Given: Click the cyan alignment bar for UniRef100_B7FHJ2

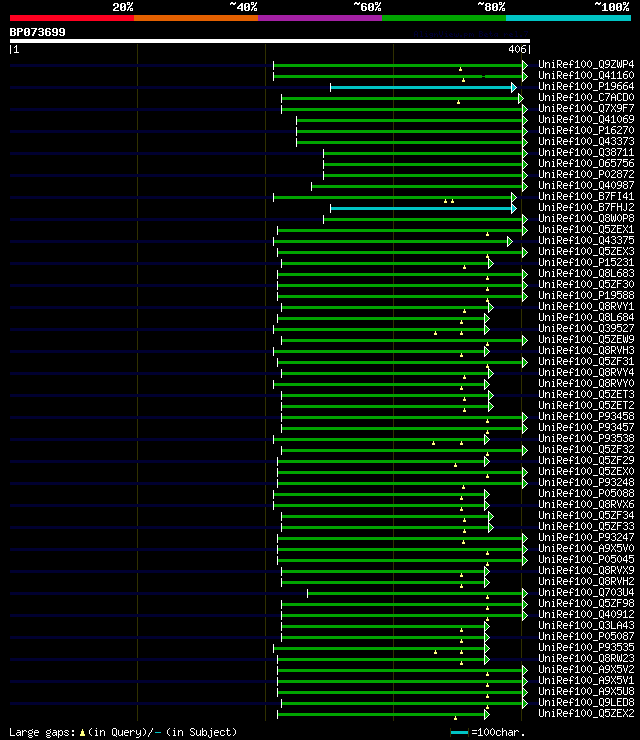Looking at the screenshot, I should pyautogui.click(x=421, y=209).
